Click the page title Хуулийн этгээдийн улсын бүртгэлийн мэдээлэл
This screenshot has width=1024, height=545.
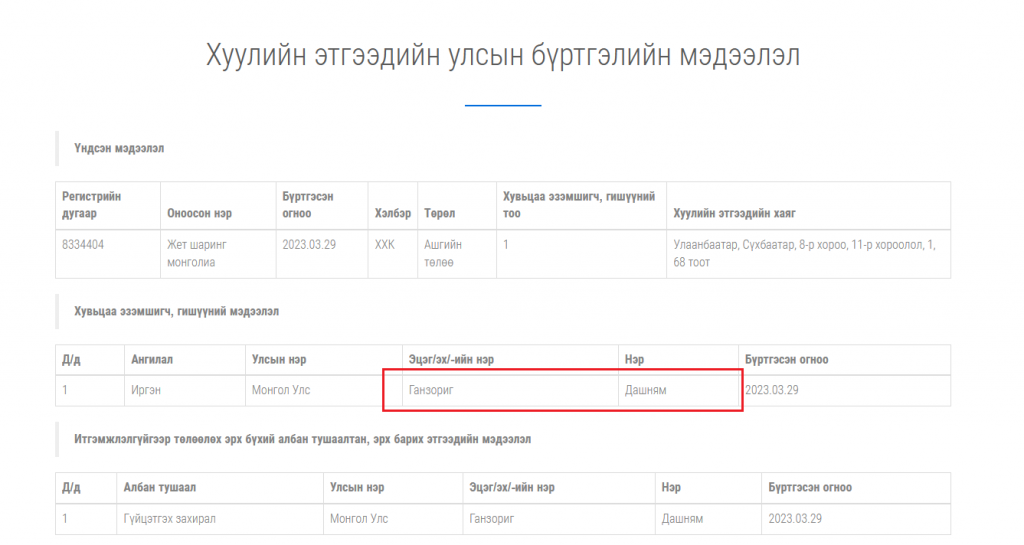[503, 55]
